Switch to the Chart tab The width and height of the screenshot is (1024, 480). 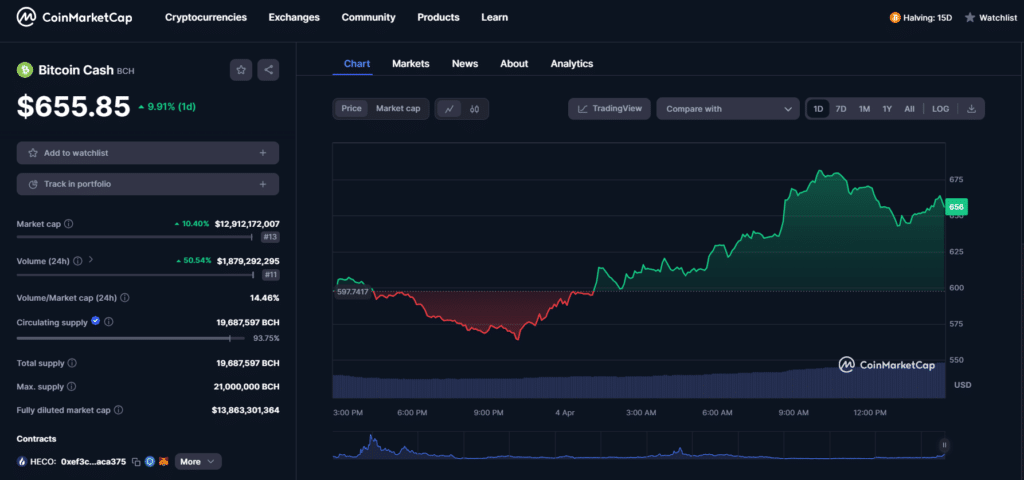pos(357,63)
